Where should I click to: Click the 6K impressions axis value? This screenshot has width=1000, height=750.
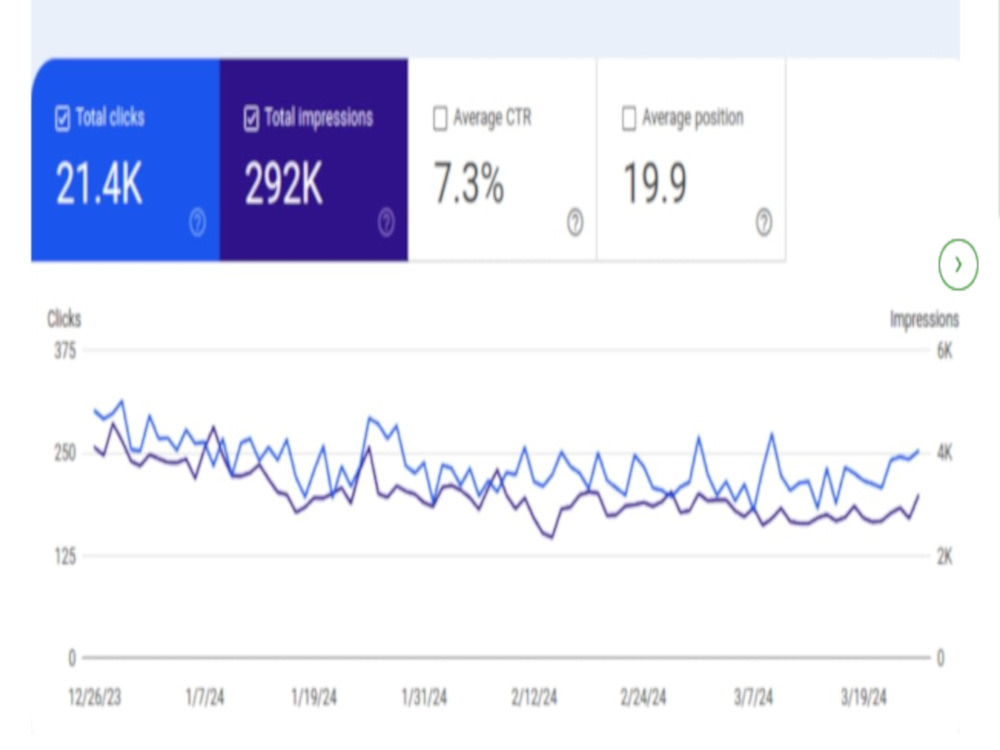(x=945, y=351)
